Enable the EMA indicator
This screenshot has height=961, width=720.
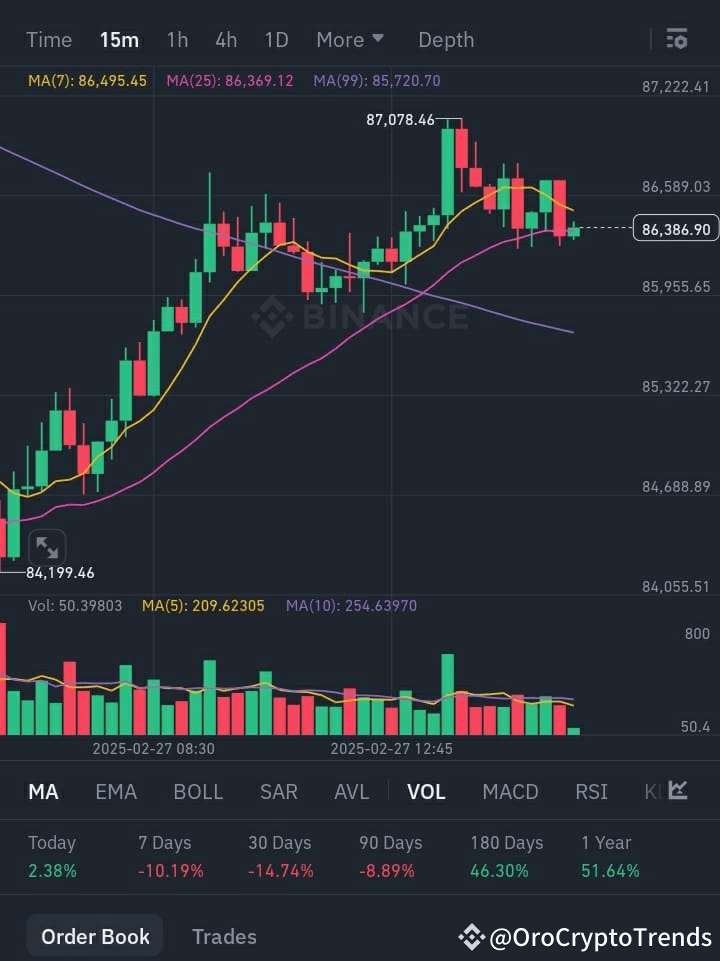(x=116, y=791)
